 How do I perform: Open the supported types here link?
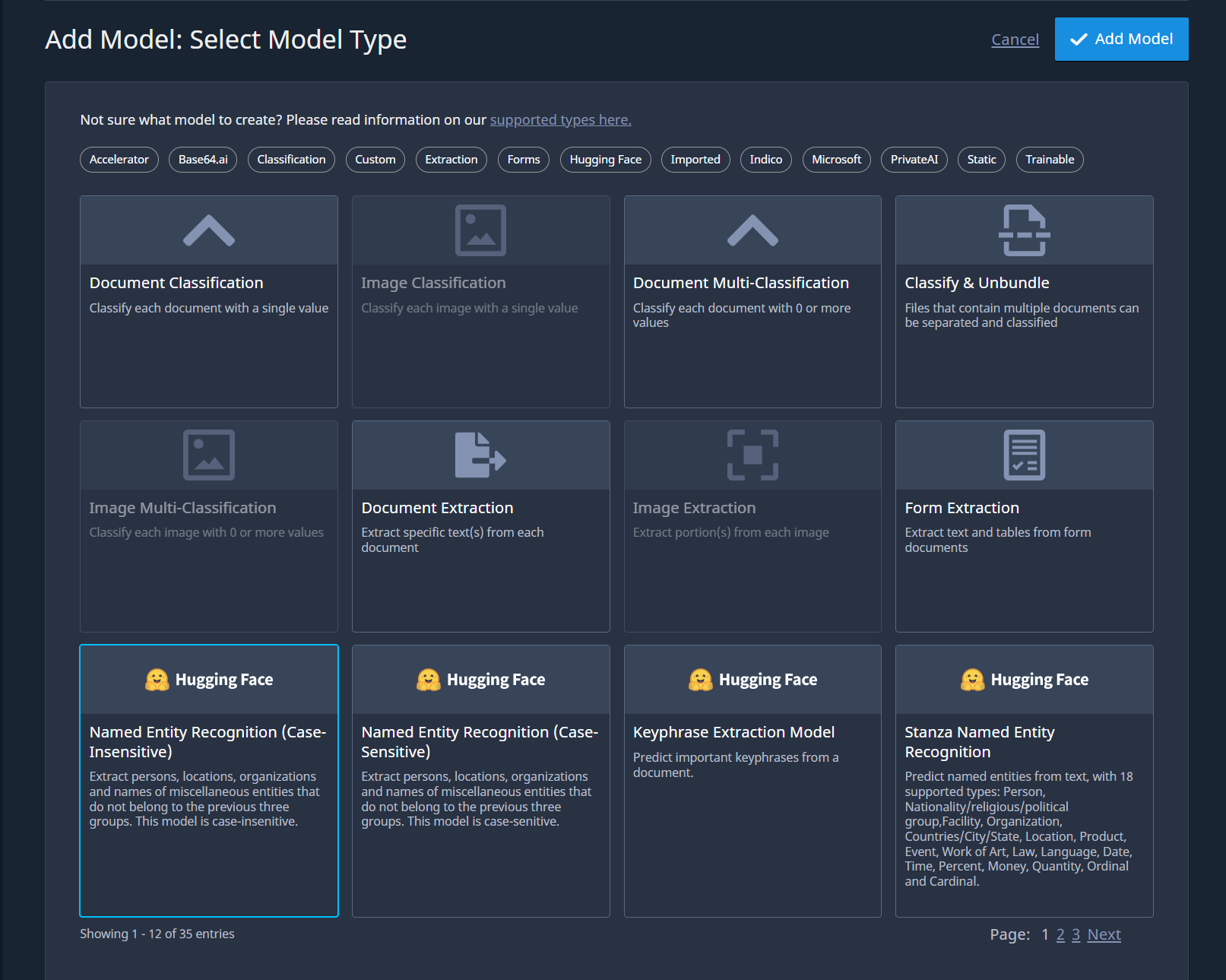pos(561,120)
